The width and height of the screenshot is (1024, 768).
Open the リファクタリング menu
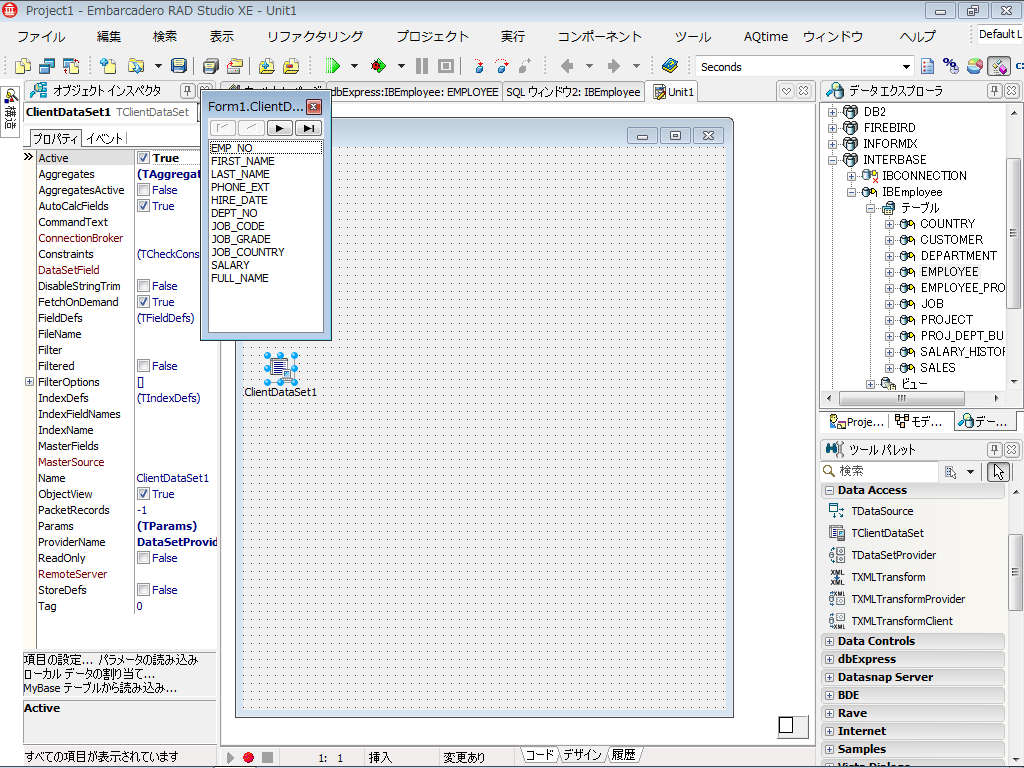(x=315, y=37)
